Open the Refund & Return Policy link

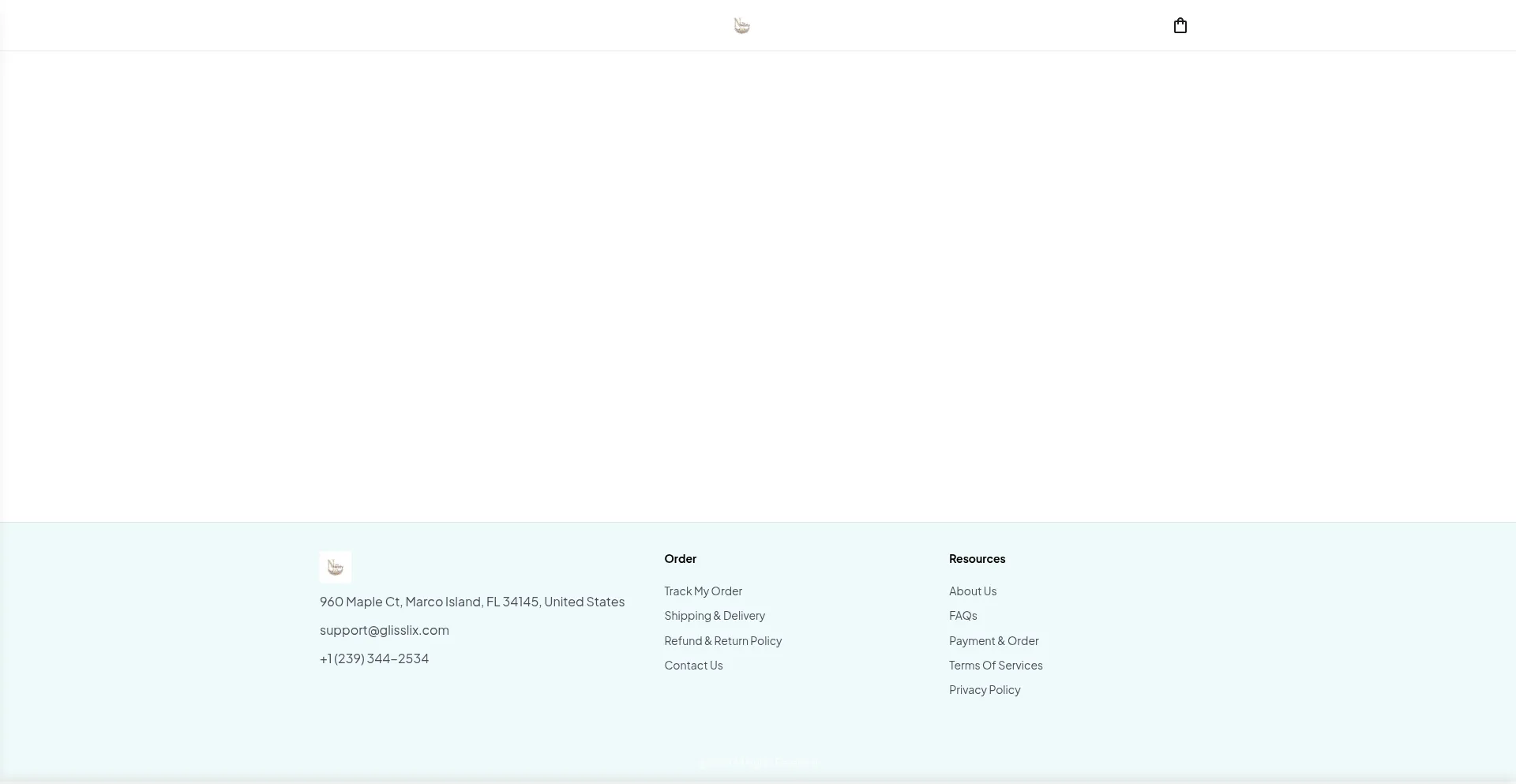tap(722, 640)
